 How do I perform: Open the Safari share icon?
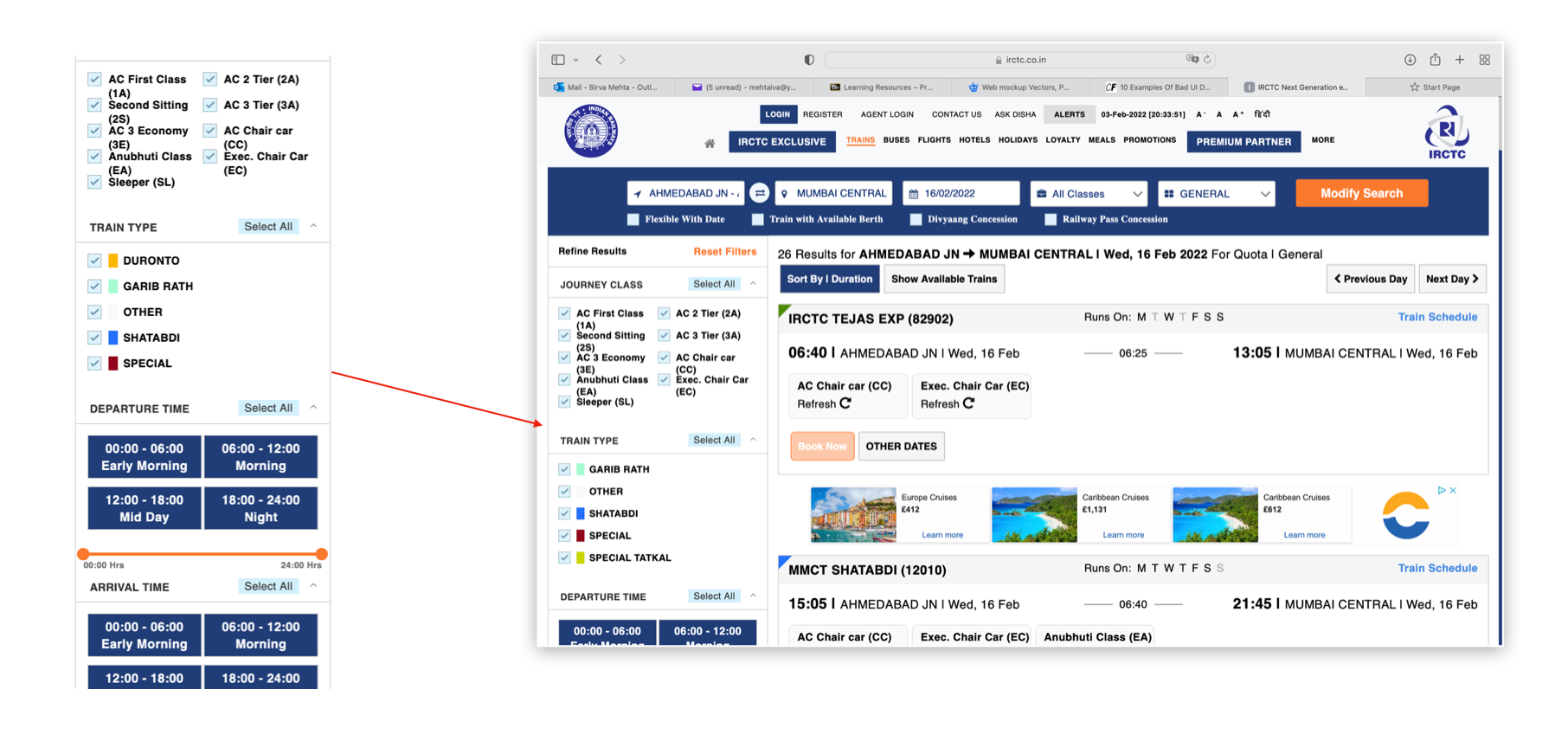pos(1435,59)
